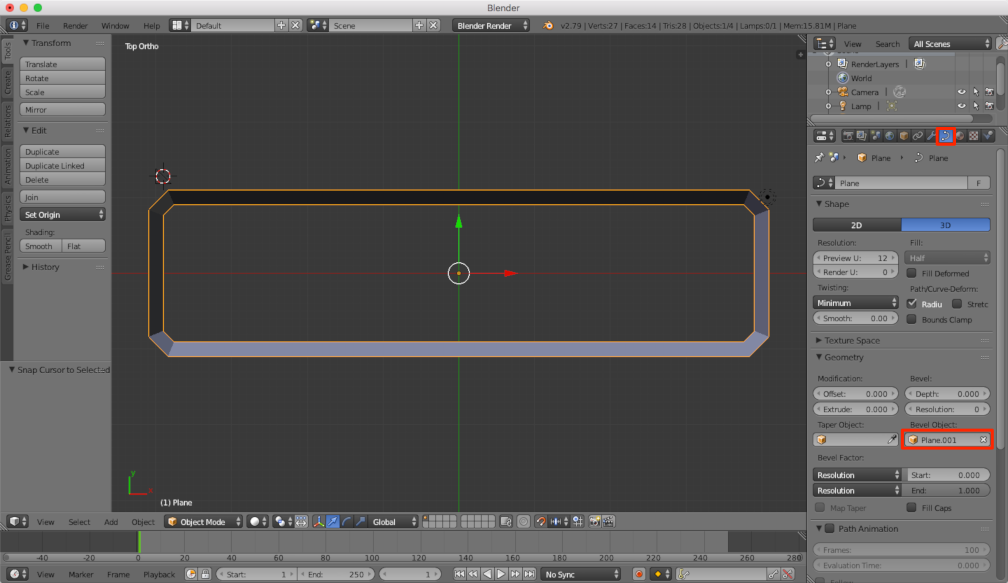Adjust the Extrude value slider

tap(856, 409)
